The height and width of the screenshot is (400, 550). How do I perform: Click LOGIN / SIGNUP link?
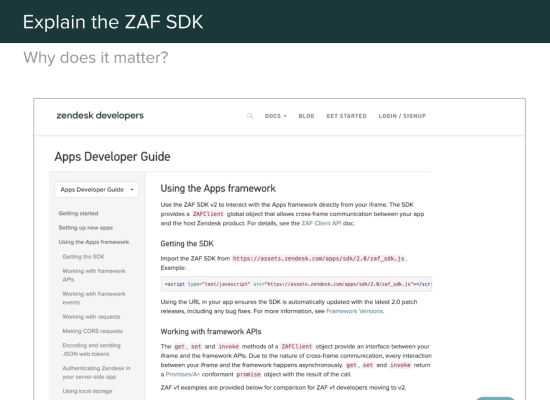point(402,116)
